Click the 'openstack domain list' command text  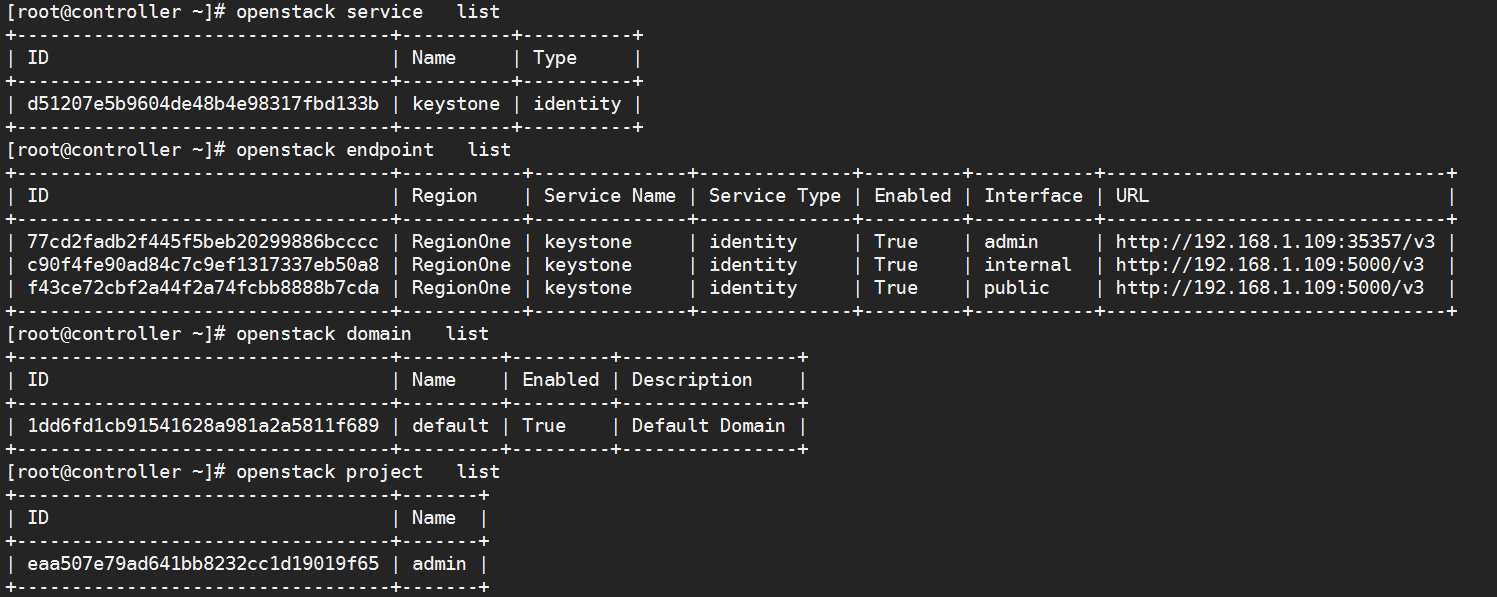(x=362, y=334)
